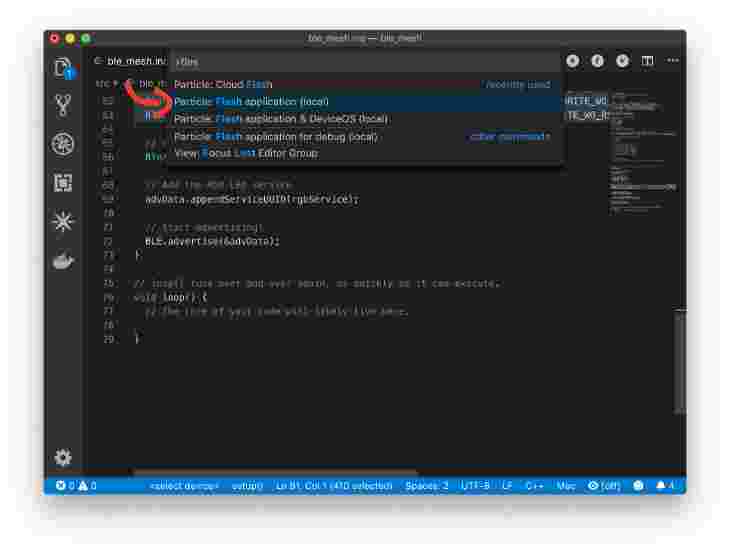730x552 pixels.
Task: Toggle the eye (off) indicator in status bar
Action: pyautogui.click(x=604, y=485)
